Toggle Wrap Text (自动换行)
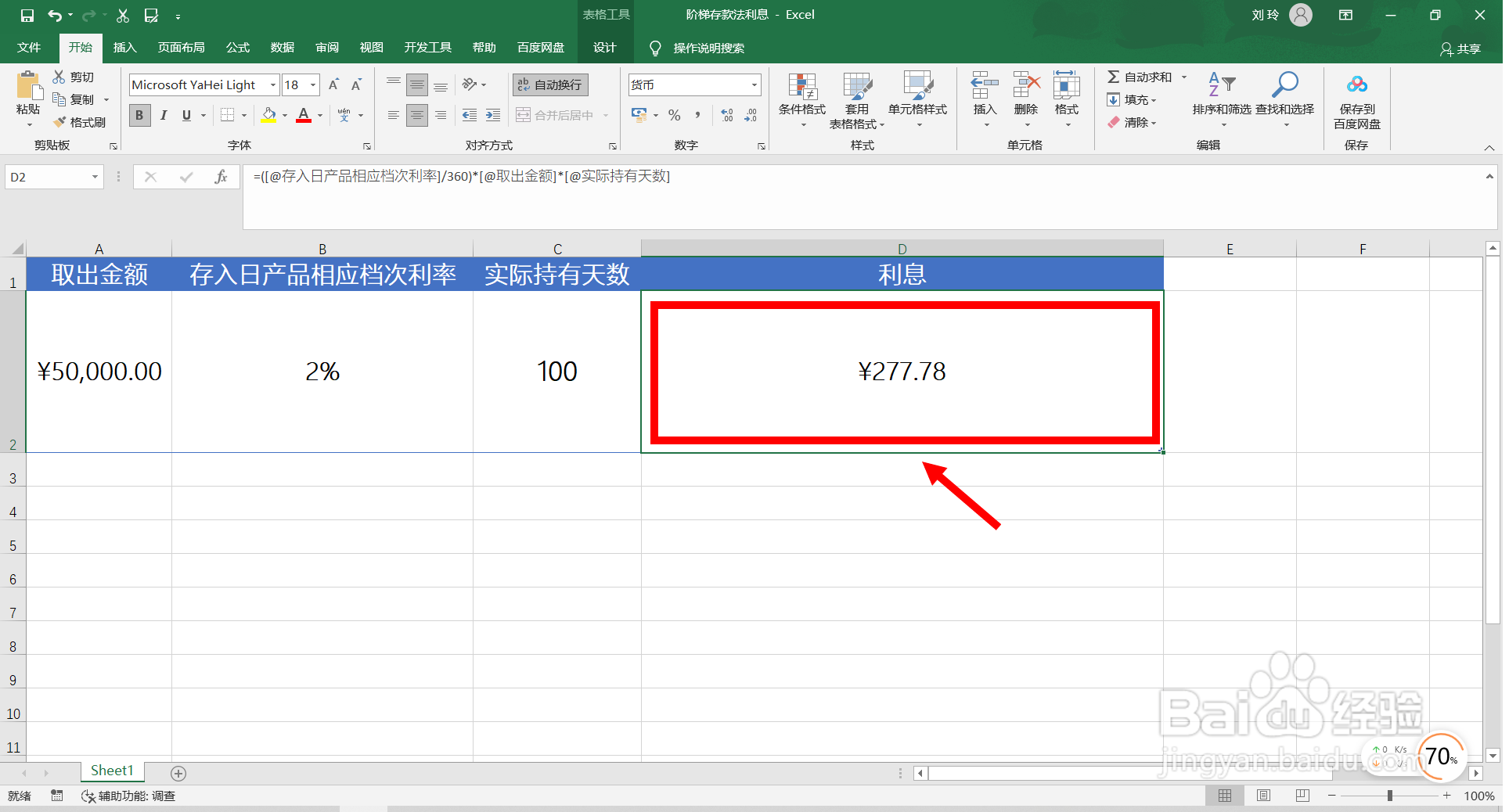This screenshot has width=1509, height=812. 550,84
